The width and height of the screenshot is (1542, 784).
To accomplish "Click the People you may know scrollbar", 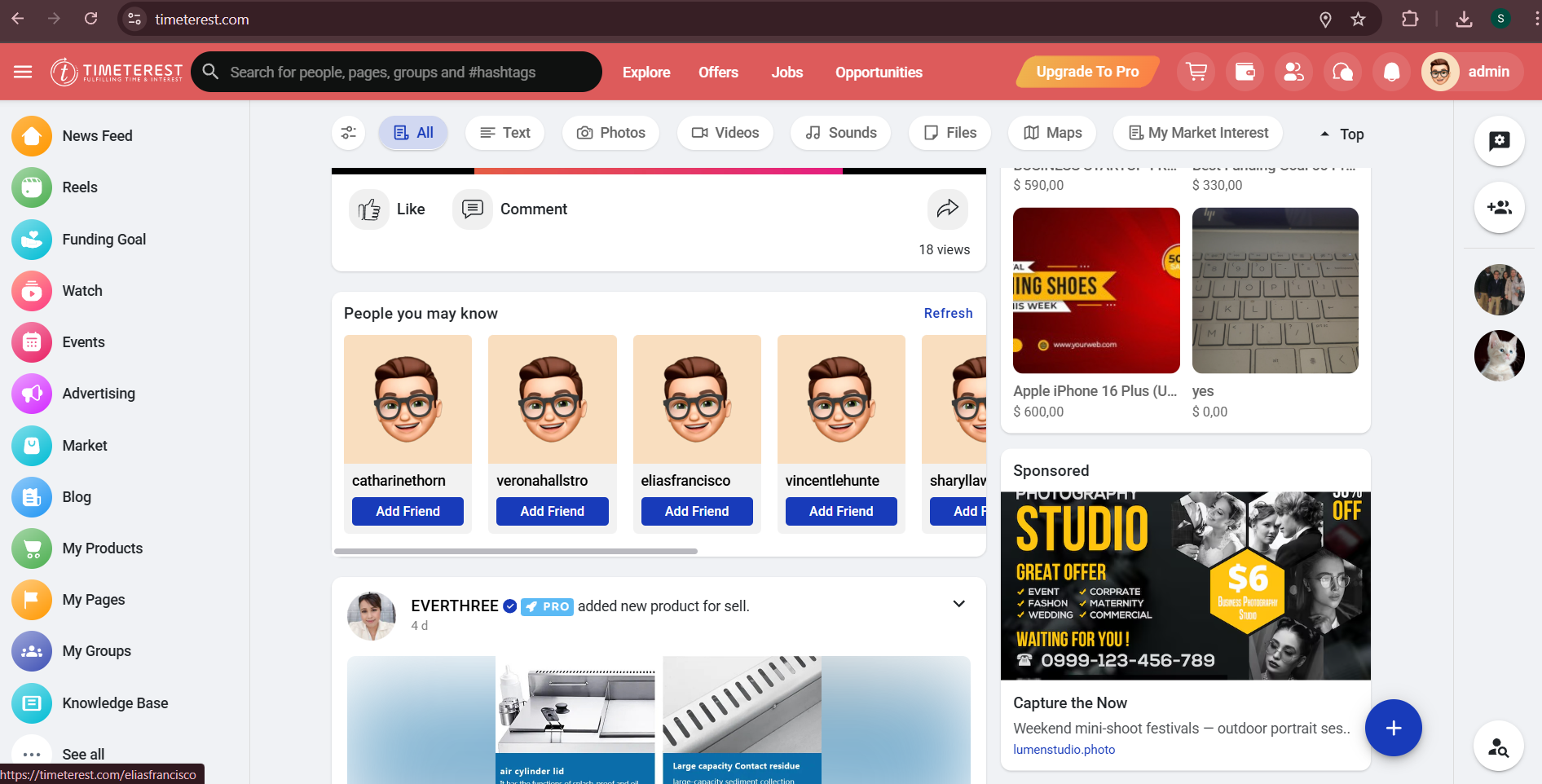I will click(516, 552).
